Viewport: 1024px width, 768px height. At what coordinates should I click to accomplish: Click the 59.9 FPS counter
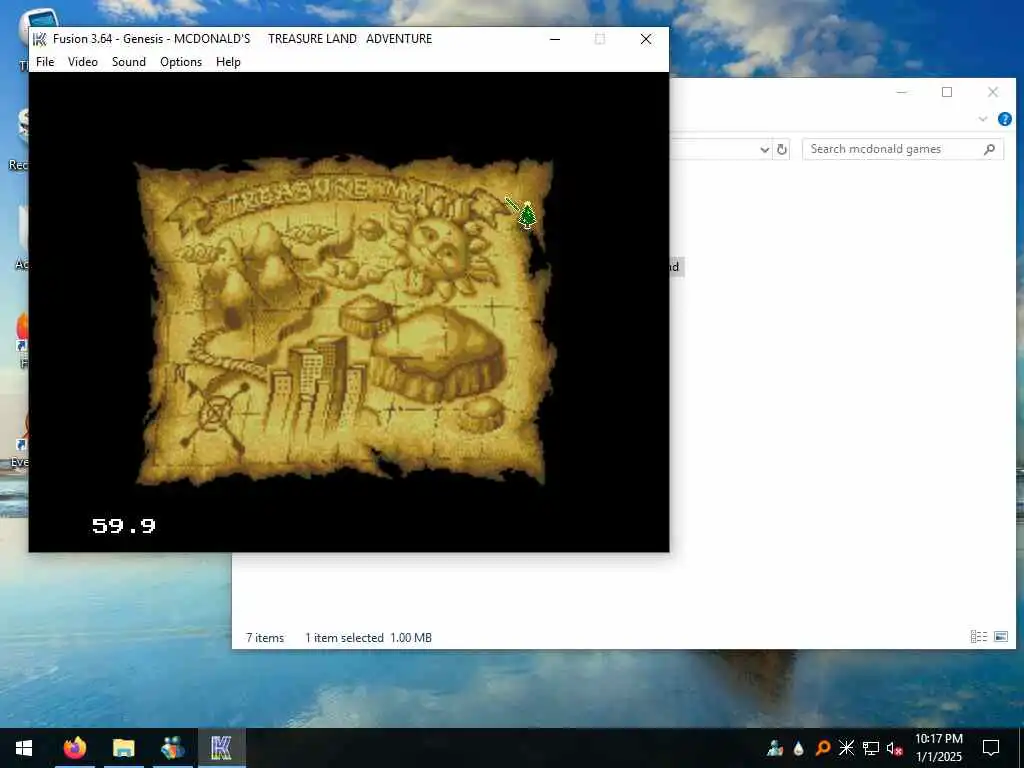pos(124,526)
